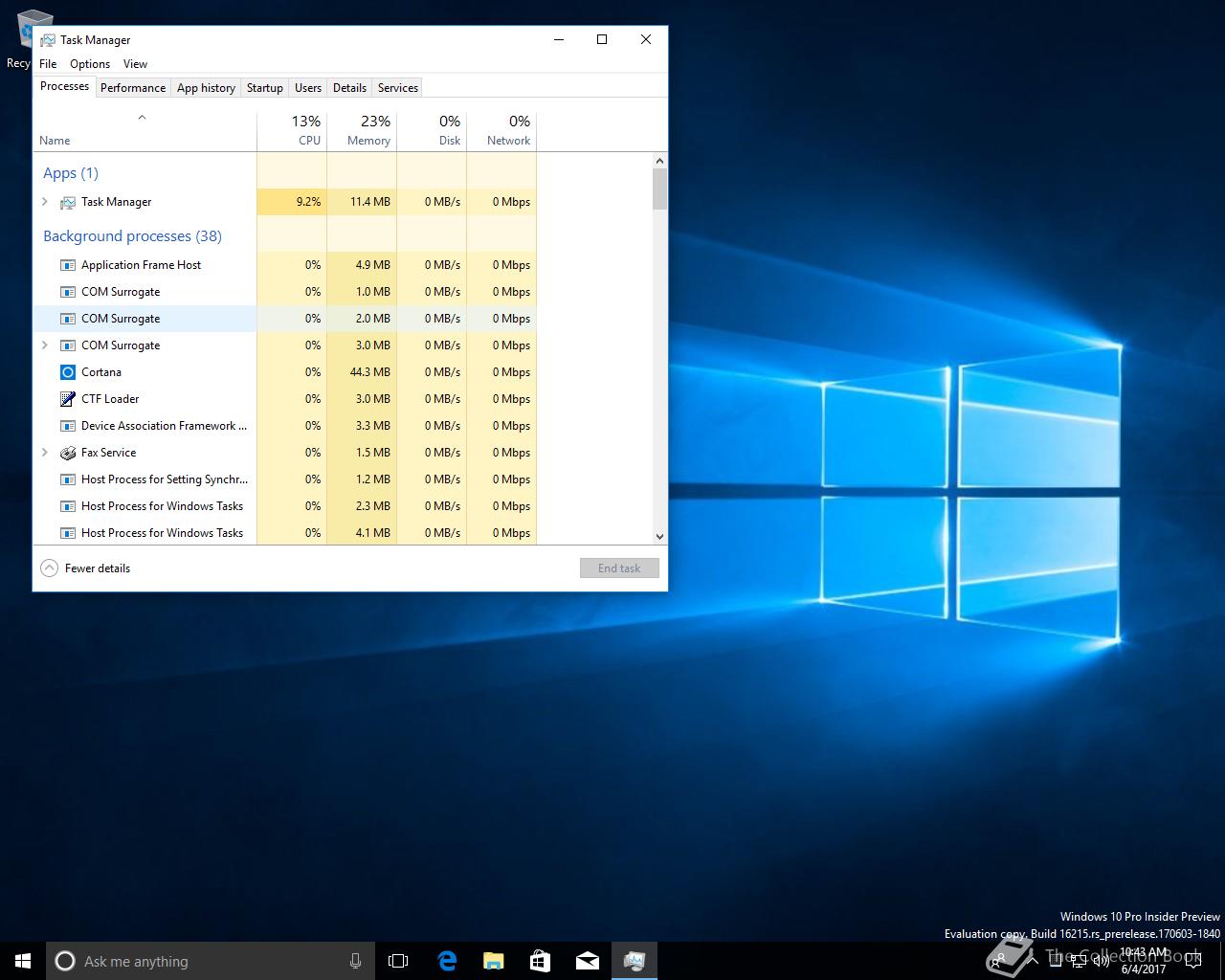The height and width of the screenshot is (980, 1225).
Task: Select the CTF Loader process name
Action: coord(110,399)
